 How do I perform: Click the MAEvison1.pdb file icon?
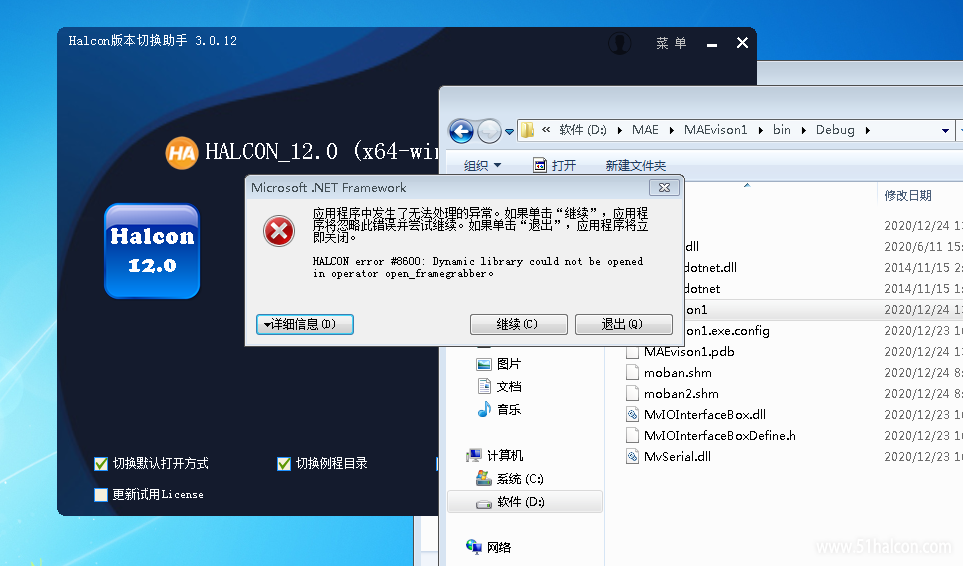(x=632, y=352)
